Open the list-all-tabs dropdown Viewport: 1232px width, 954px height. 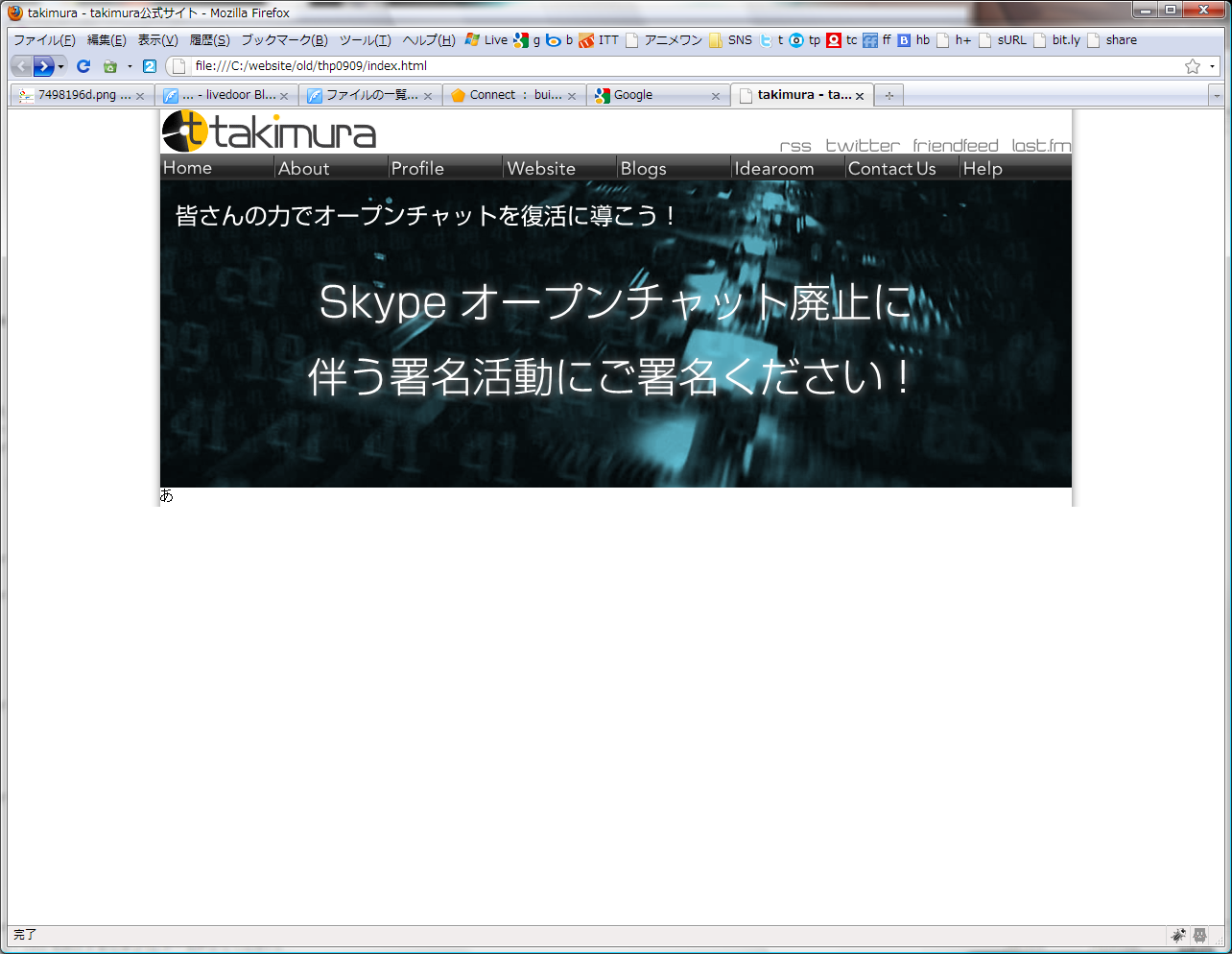click(1217, 95)
